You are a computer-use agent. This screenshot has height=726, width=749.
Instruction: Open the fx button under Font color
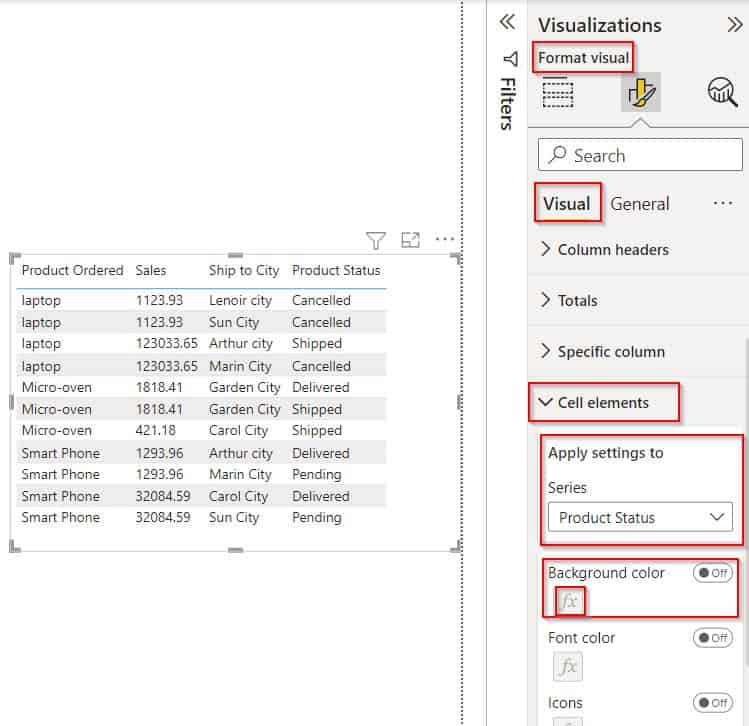(568, 666)
